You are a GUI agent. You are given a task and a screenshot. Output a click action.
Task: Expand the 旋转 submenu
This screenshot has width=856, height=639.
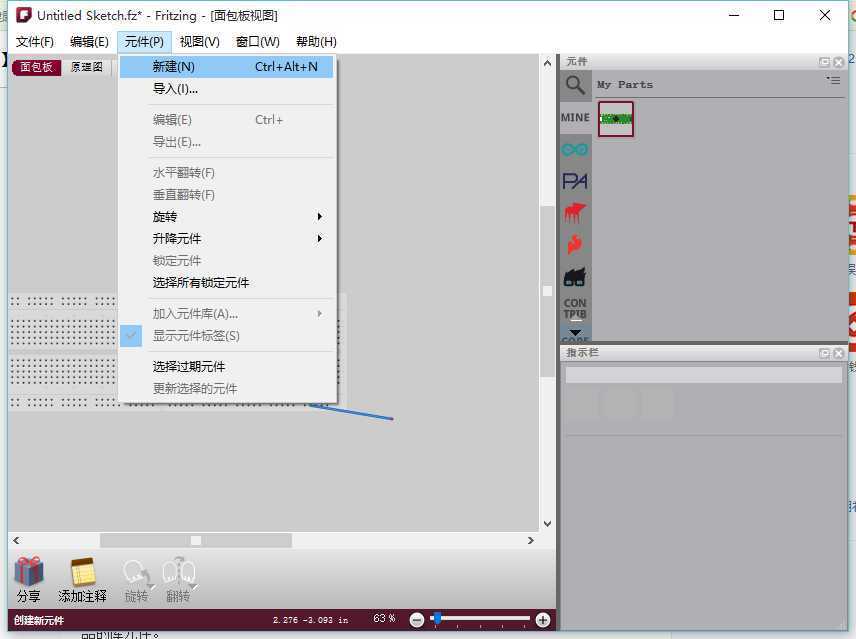226,217
